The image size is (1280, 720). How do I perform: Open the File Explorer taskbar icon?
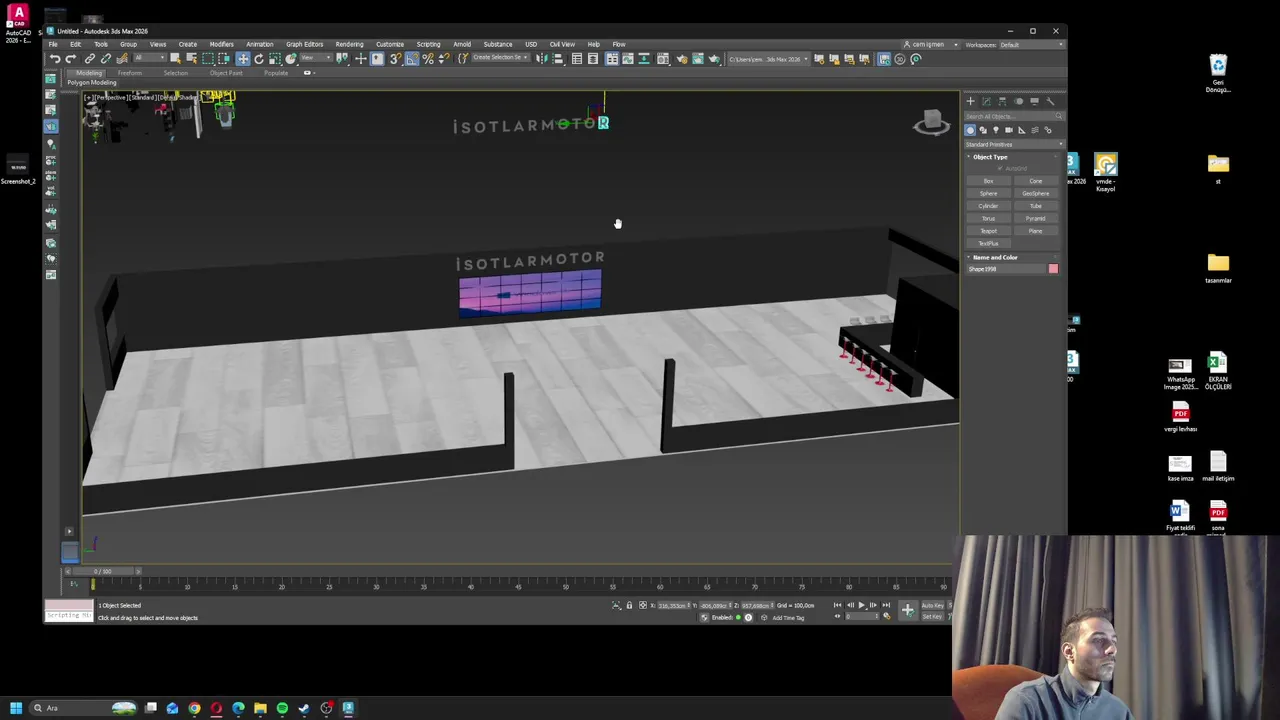click(x=260, y=708)
